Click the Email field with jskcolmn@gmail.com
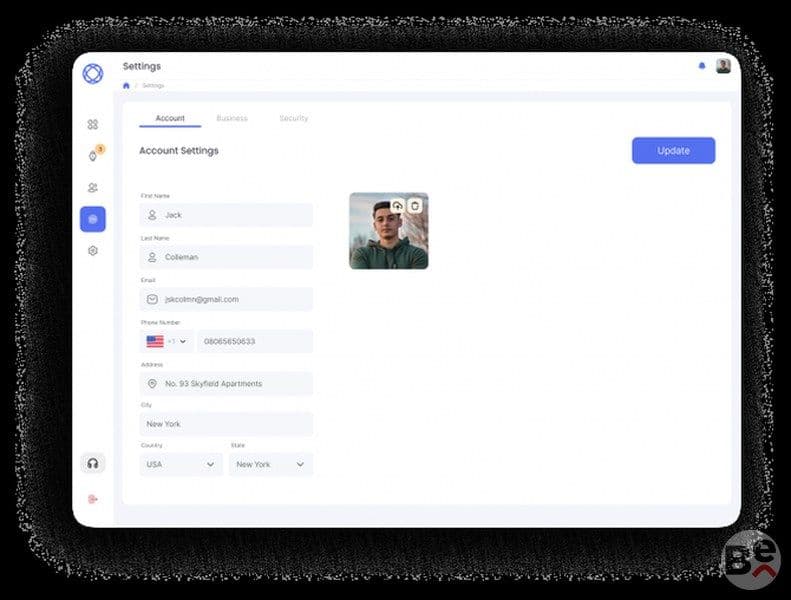791x600 pixels. [x=226, y=299]
